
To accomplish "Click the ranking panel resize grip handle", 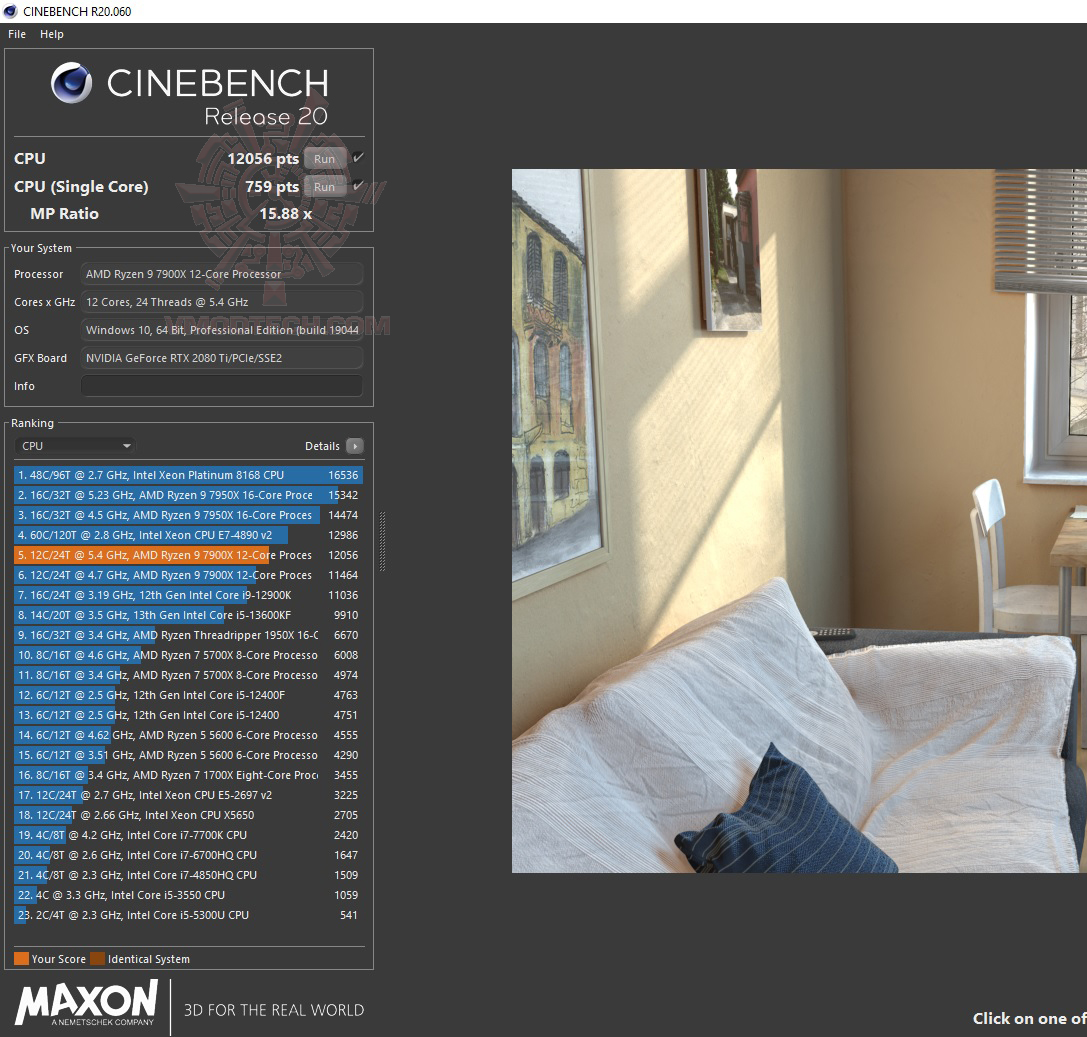I will pos(382,541).
